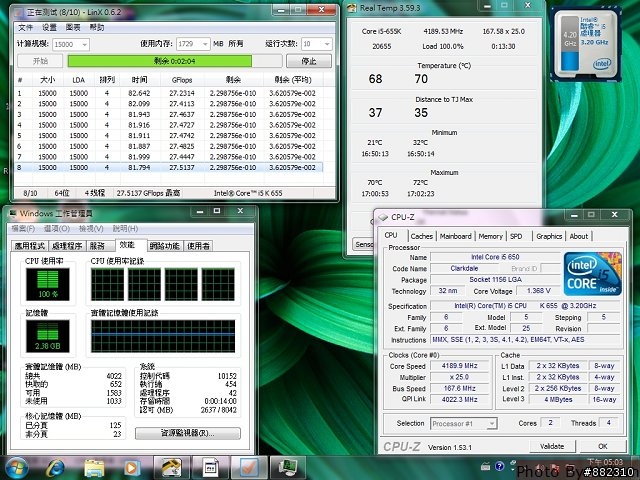
Task: Switch to the 處理程序 tab in Task Manager
Action: [67, 246]
